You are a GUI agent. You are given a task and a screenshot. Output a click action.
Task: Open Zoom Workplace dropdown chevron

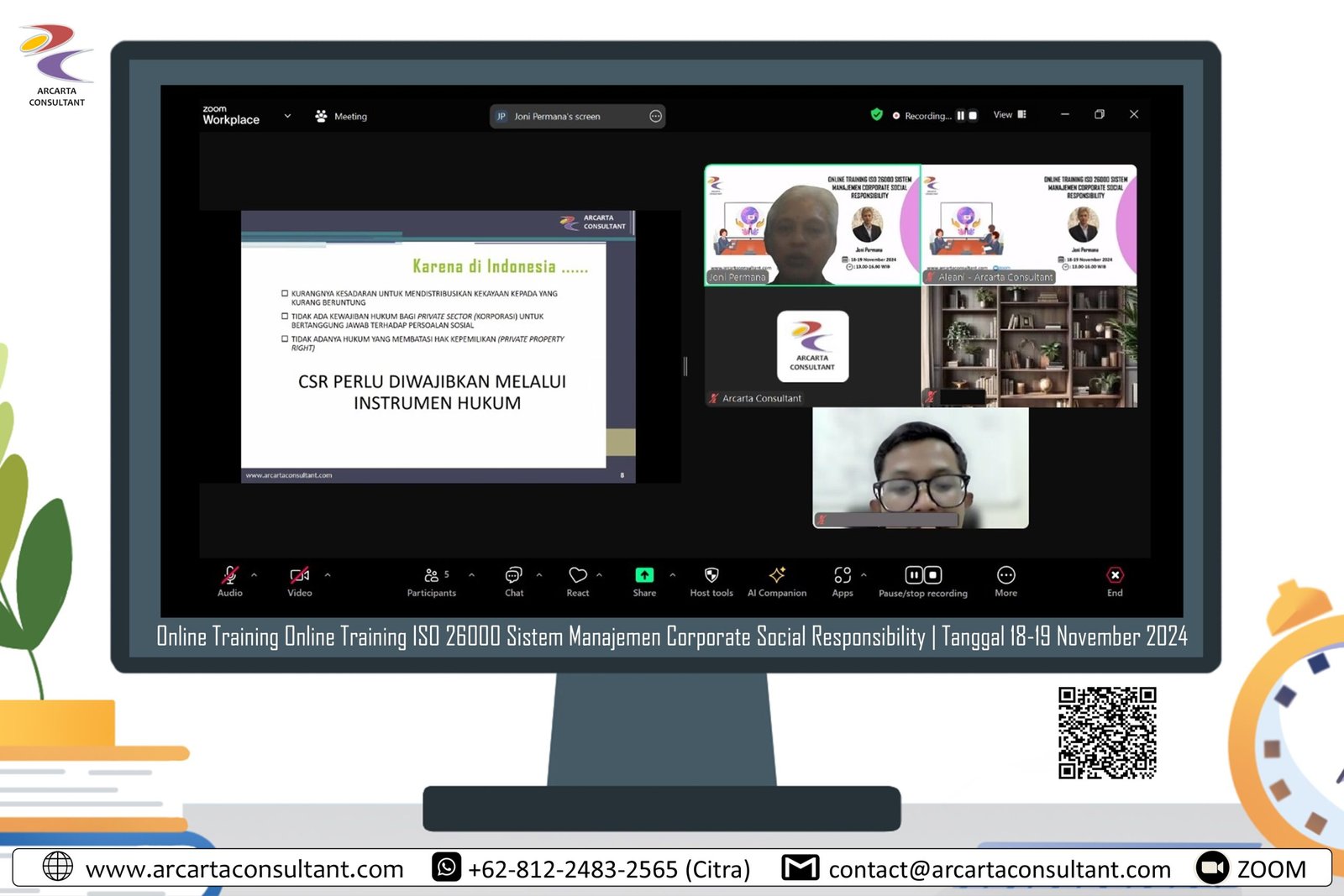(x=287, y=116)
